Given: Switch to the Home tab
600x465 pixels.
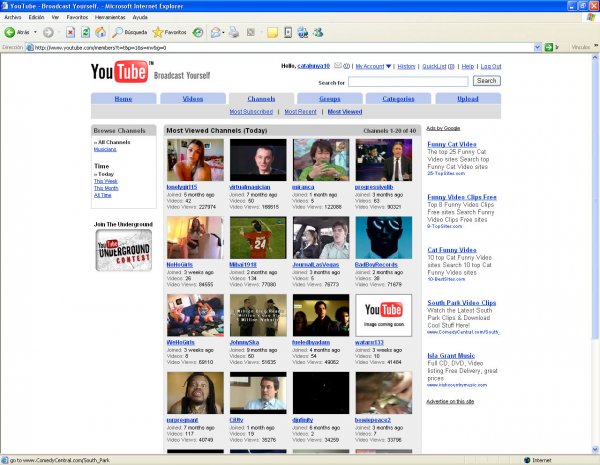Looking at the screenshot, I should tap(123, 99).
